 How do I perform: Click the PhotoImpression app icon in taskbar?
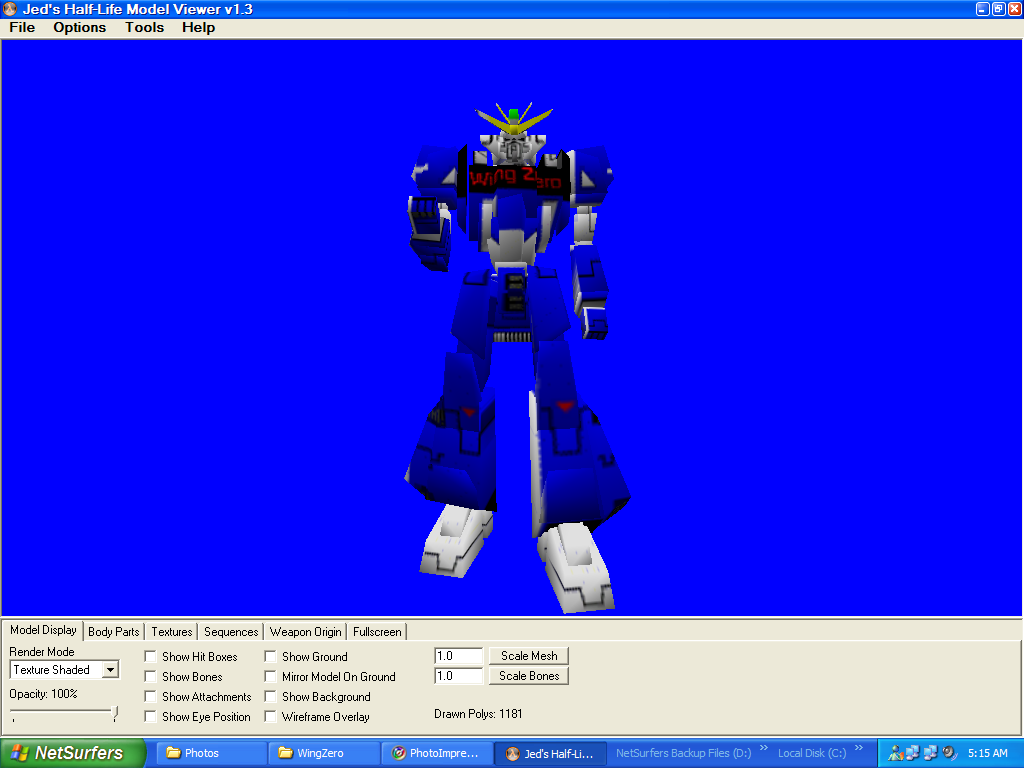pyautogui.click(x=398, y=753)
